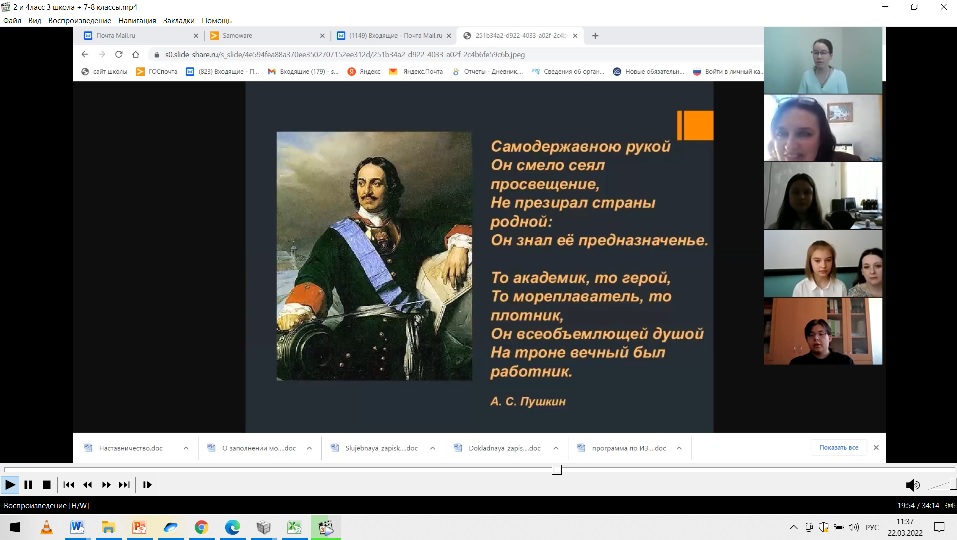
Task: Open a new browser tab with plus
Action: tap(595, 35)
